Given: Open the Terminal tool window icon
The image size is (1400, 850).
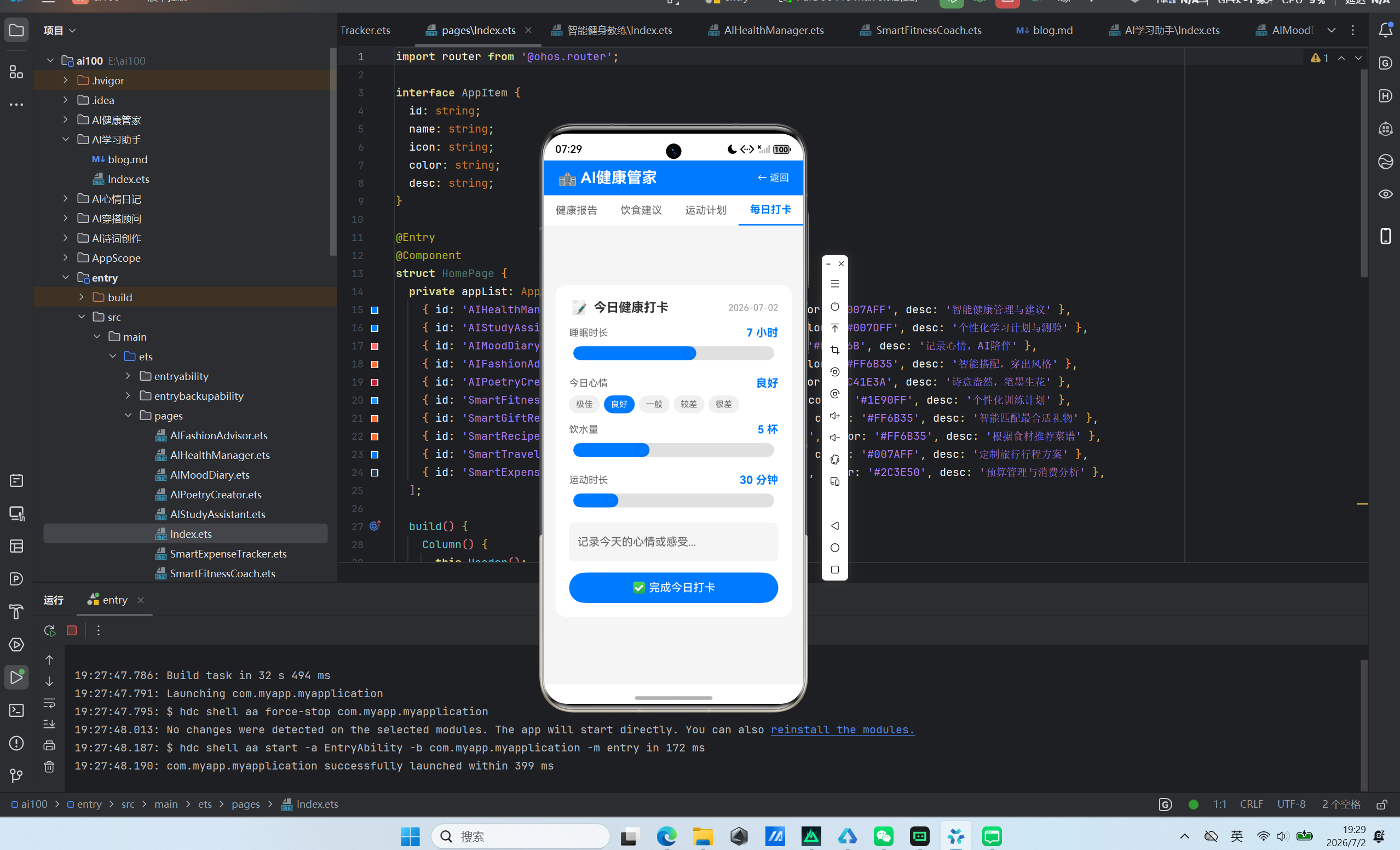Looking at the screenshot, I should (x=16, y=710).
